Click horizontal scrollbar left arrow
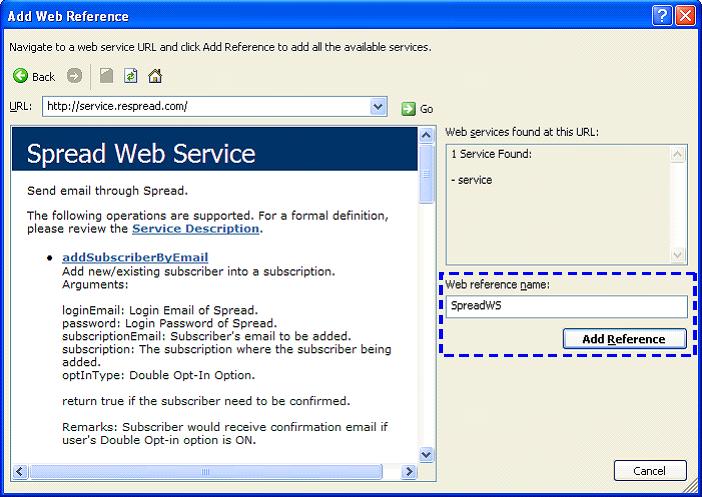The height and width of the screenshot is (497, 702). coord(20,471)
